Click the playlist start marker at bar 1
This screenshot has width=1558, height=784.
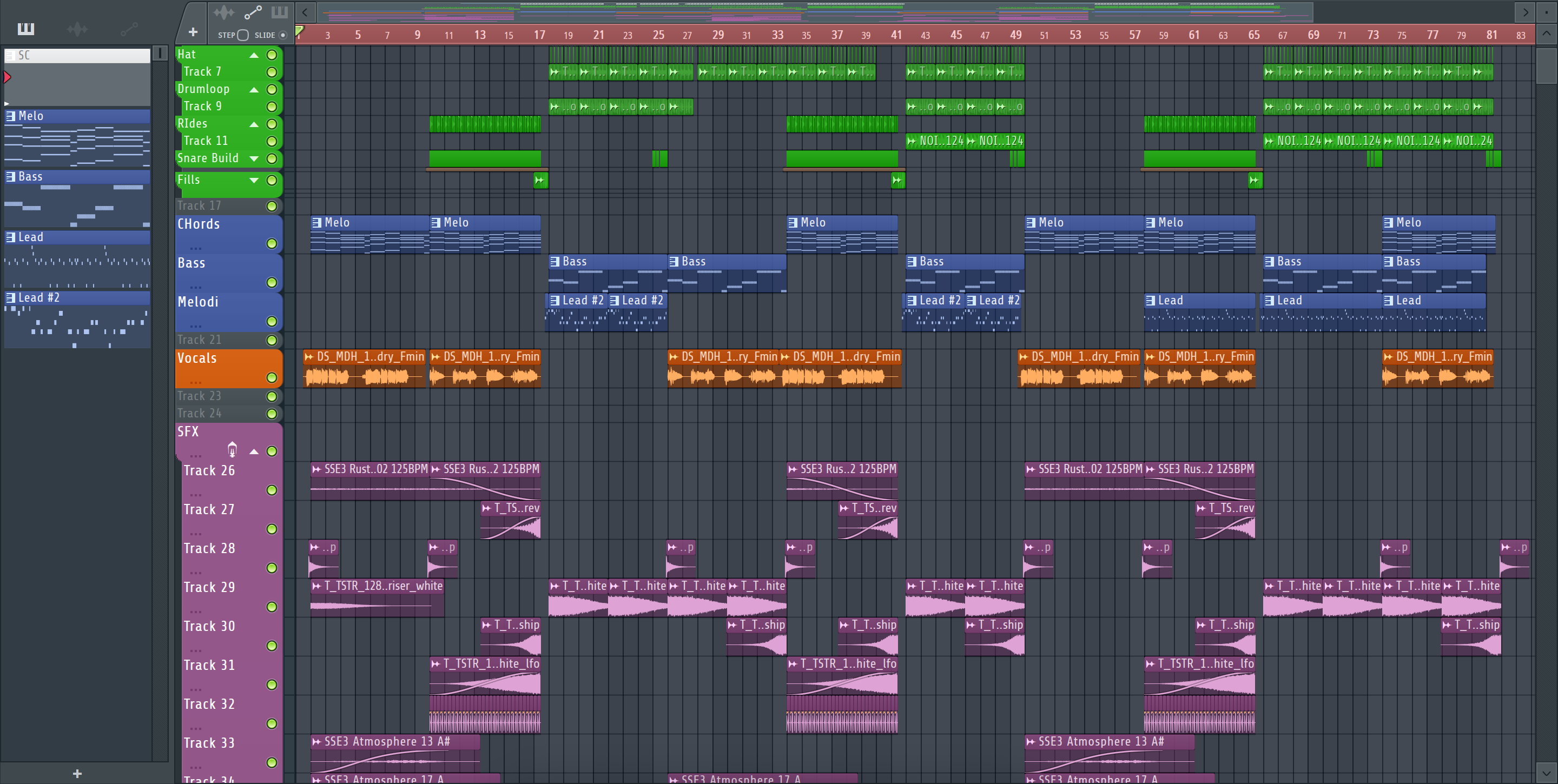point(299,30)
